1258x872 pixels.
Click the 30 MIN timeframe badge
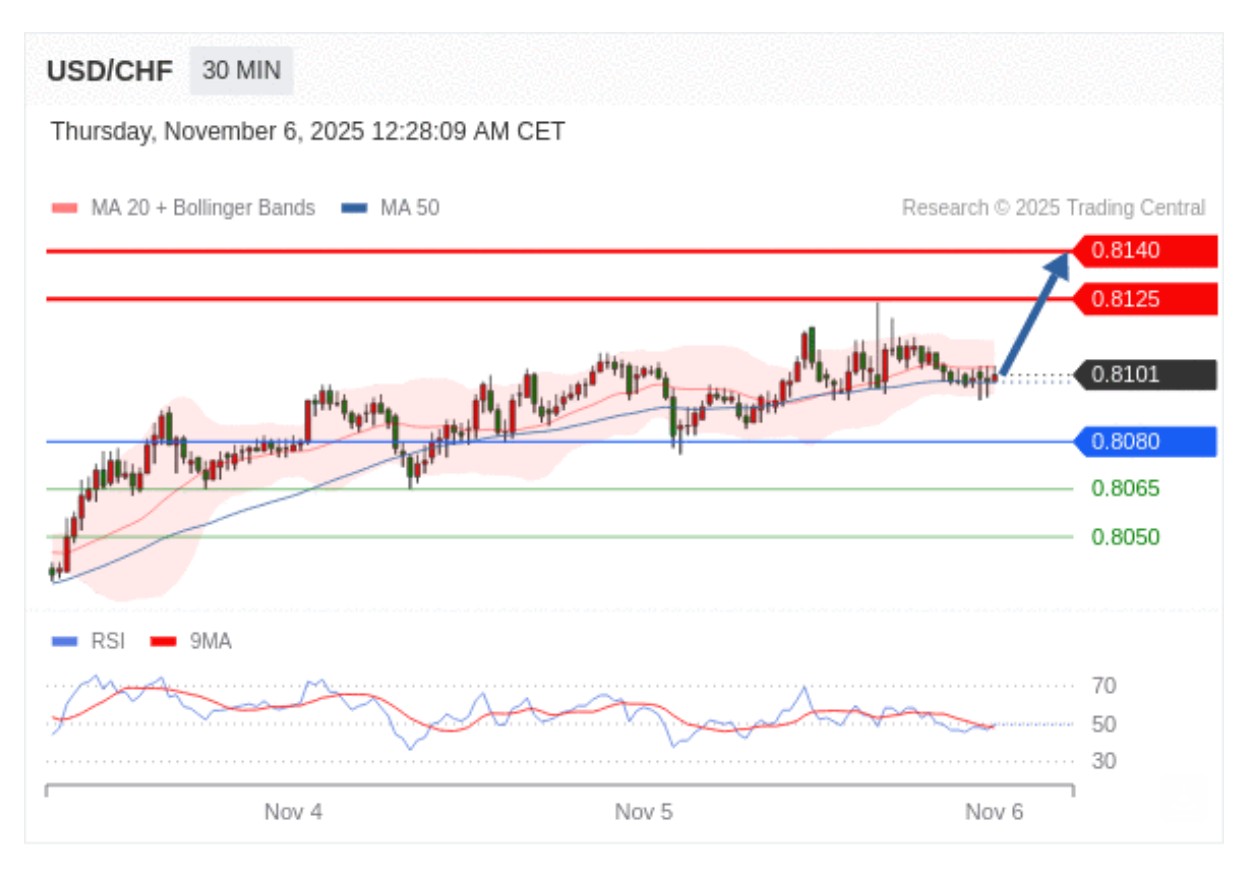[241, 71]
